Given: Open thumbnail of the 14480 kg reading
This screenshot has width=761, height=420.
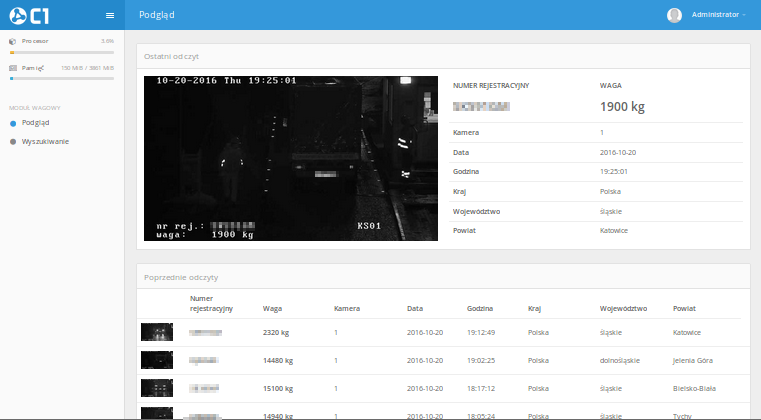Looking at the screenshot, I should tap(157, 360).
